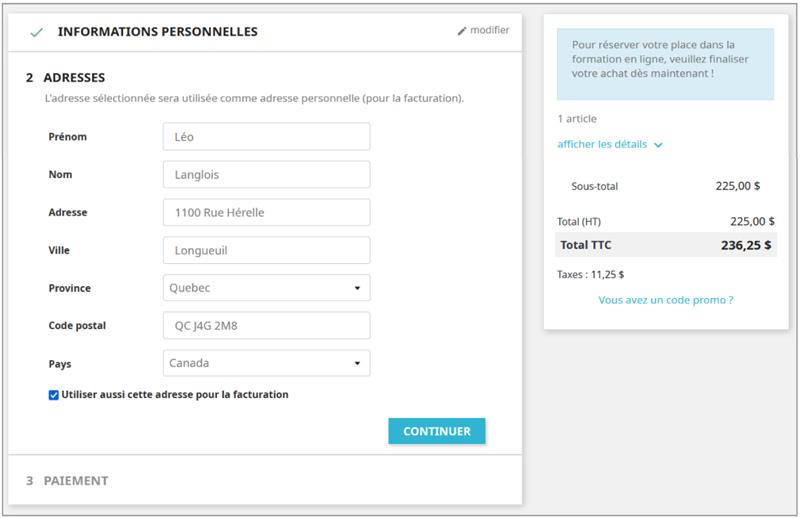This screenshot has width=800, height=518.
Task: Click the Province dropdown arrow icon
Action: point(357,289)
